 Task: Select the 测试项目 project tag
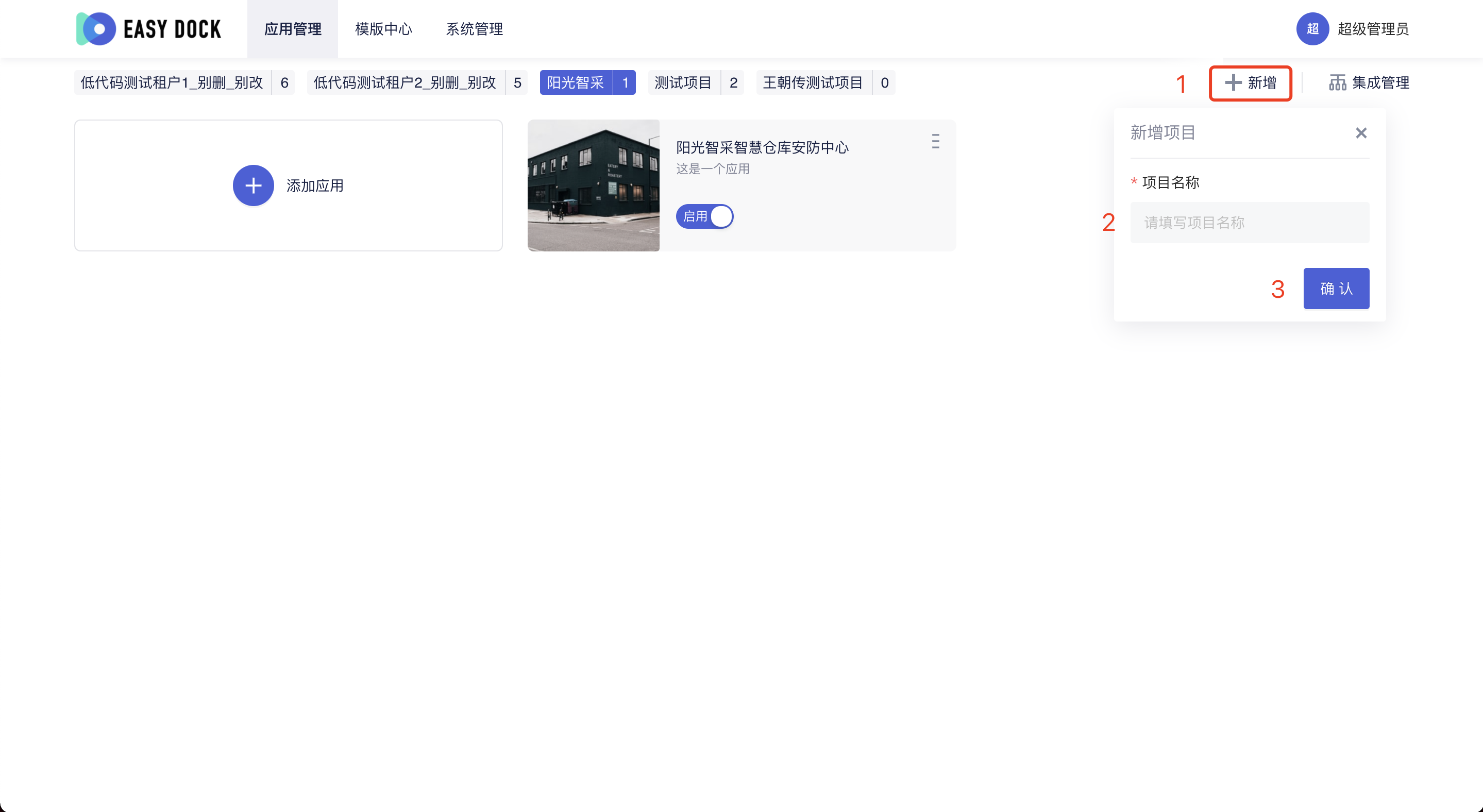(x=683, y=83)
